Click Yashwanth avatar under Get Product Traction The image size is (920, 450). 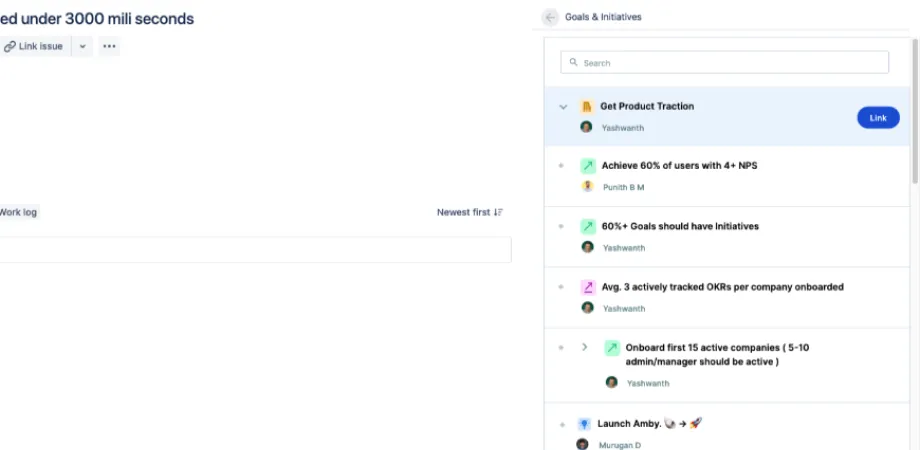(586, 127)
